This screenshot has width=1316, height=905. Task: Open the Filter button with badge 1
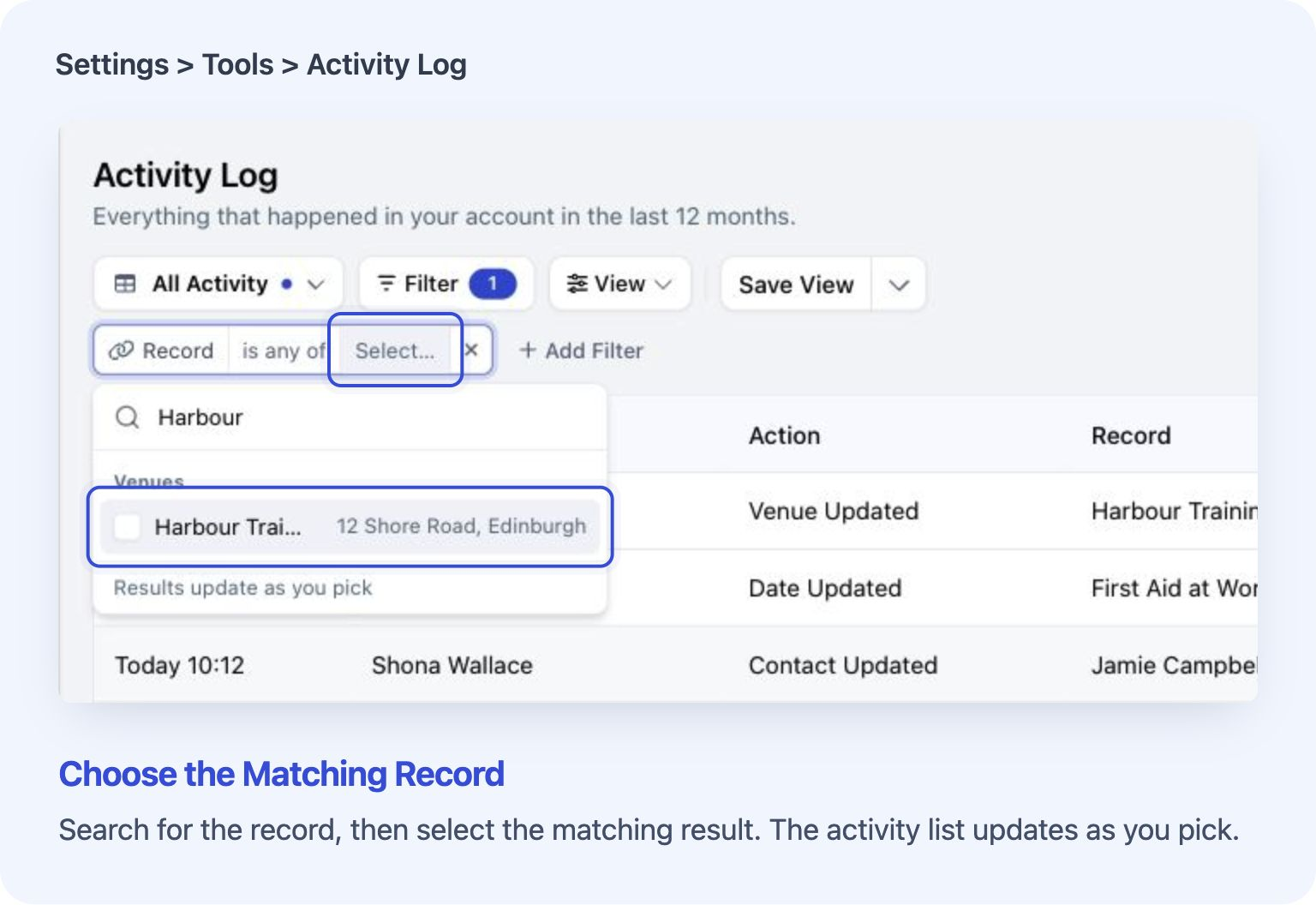click(446, 284)
